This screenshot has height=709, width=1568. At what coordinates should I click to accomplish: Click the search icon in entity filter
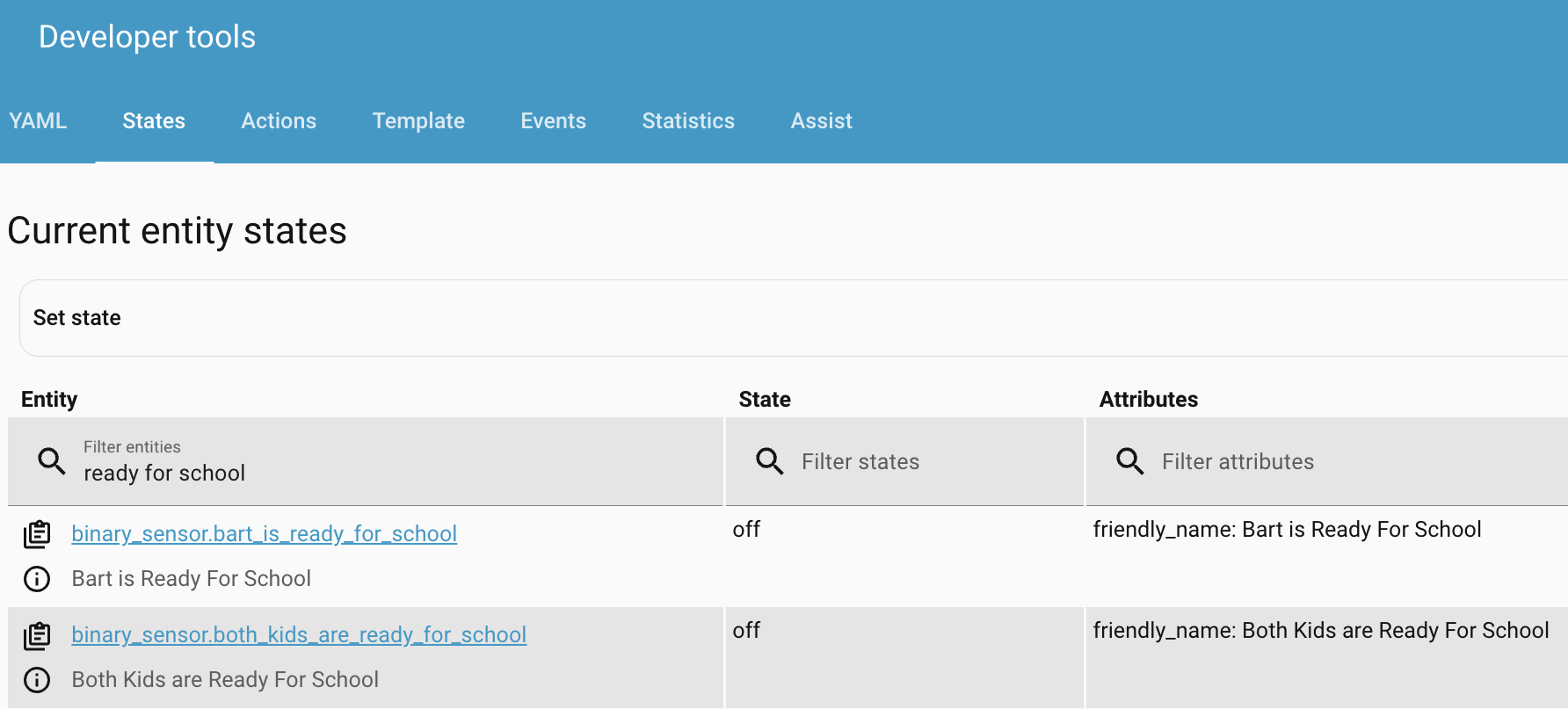click(52, 461)
